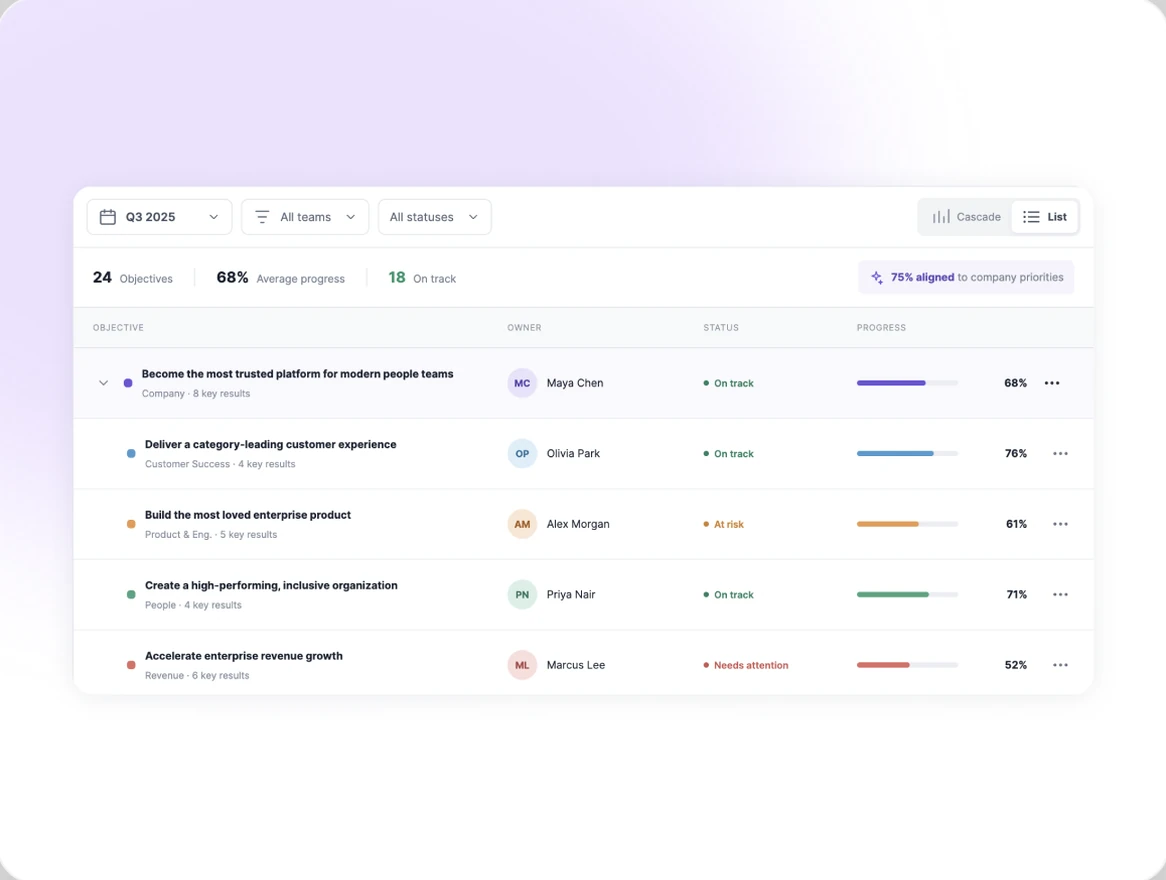Click the owner name Marcus Lee
1166x880 pixels.
(576, 665)
